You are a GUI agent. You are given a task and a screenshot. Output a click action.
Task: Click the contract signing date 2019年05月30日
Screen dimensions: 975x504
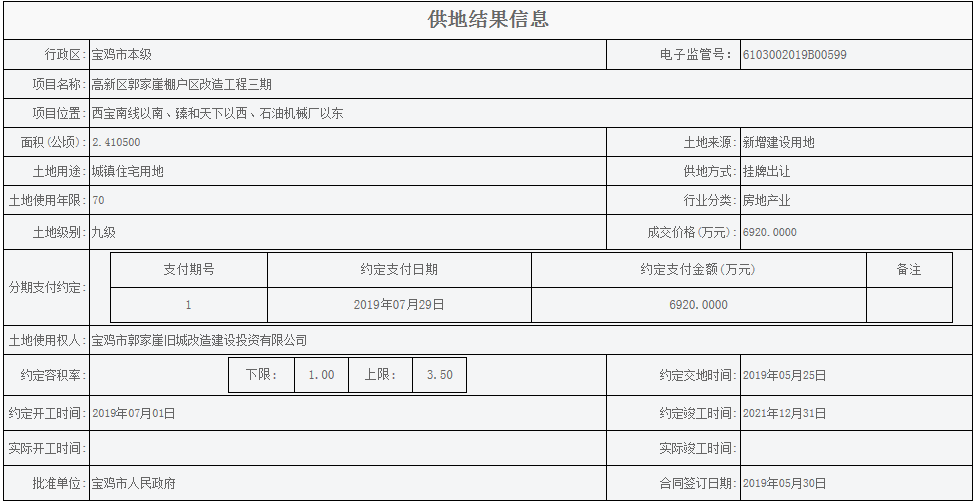pyautogui.click(x=784, y=484)
